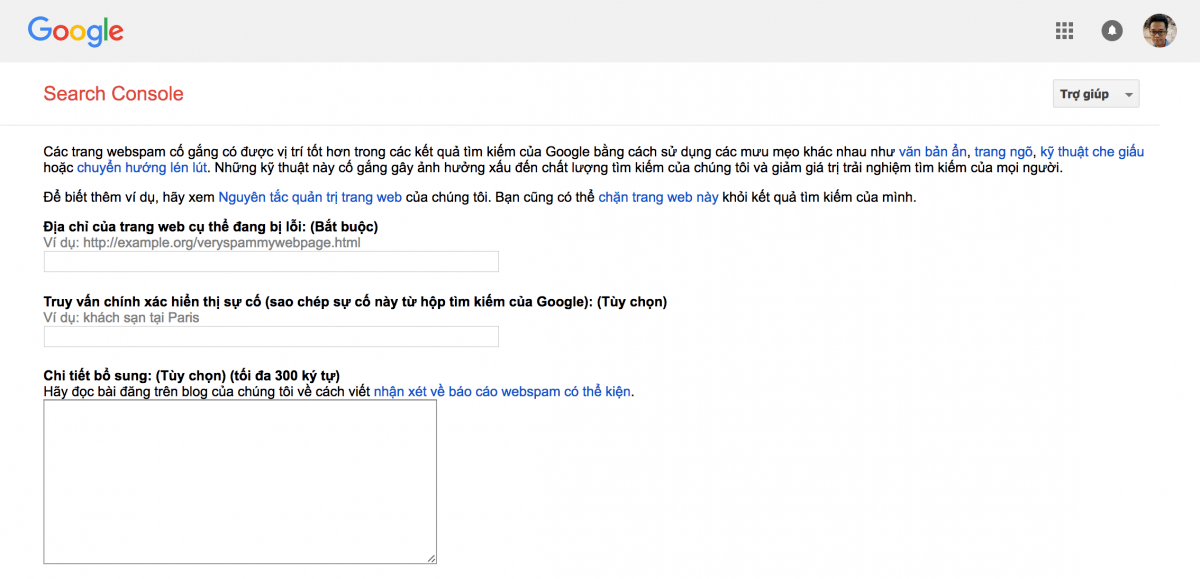Open the kỹ thuật che giấu link
The height and width of the screenshot is (579, 1200).
pyautogui.click(x=1092, y=152)
